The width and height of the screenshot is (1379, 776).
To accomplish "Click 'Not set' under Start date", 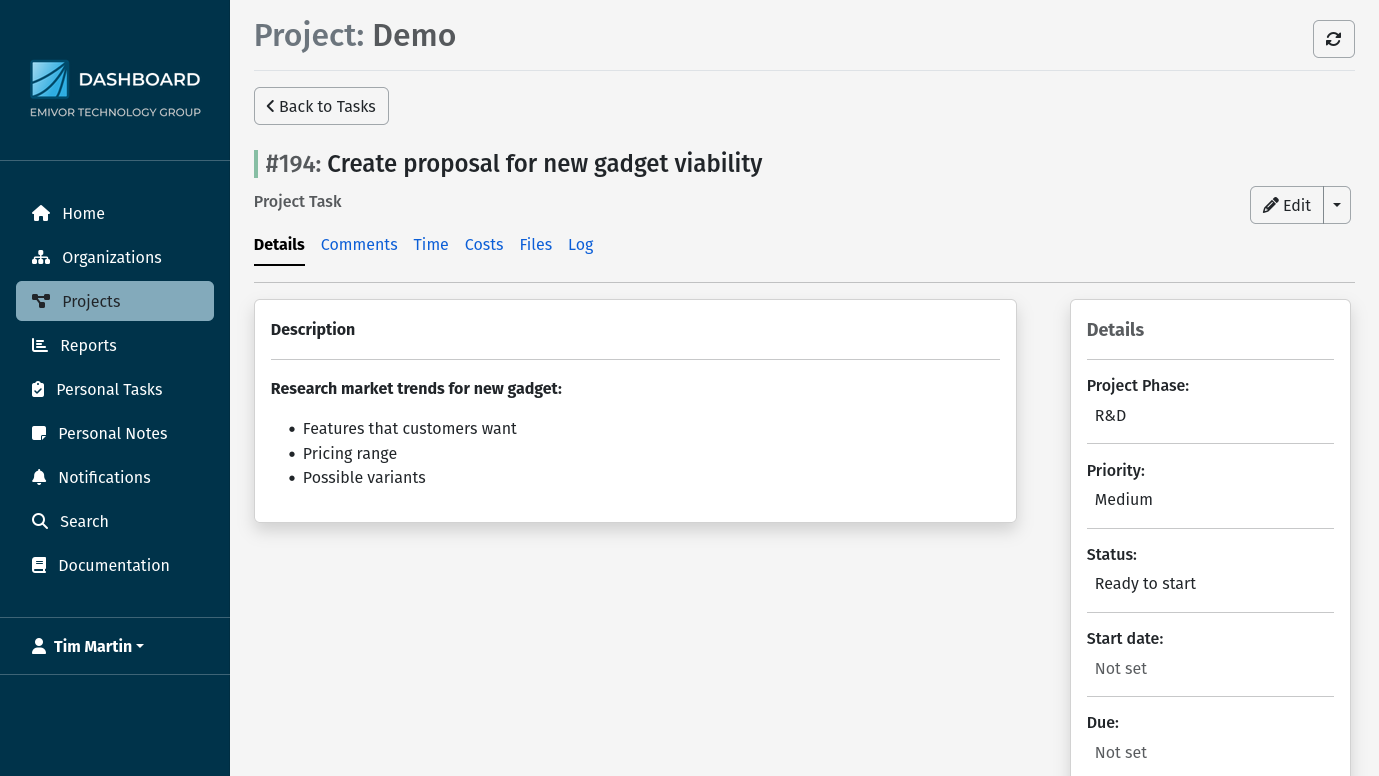I will (x=1121, y=668).
